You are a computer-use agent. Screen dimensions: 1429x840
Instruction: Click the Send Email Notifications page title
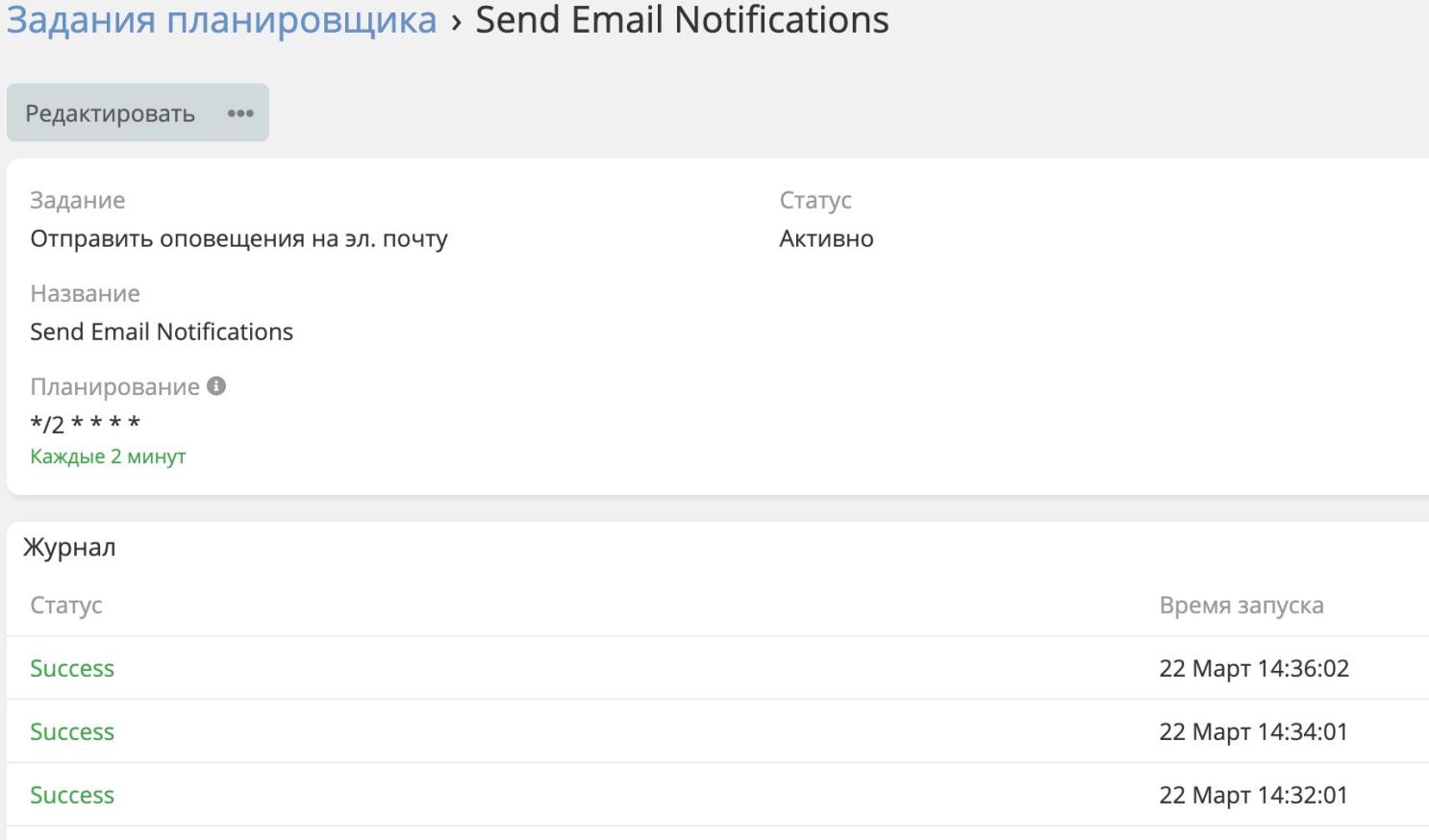coord(682,20)
